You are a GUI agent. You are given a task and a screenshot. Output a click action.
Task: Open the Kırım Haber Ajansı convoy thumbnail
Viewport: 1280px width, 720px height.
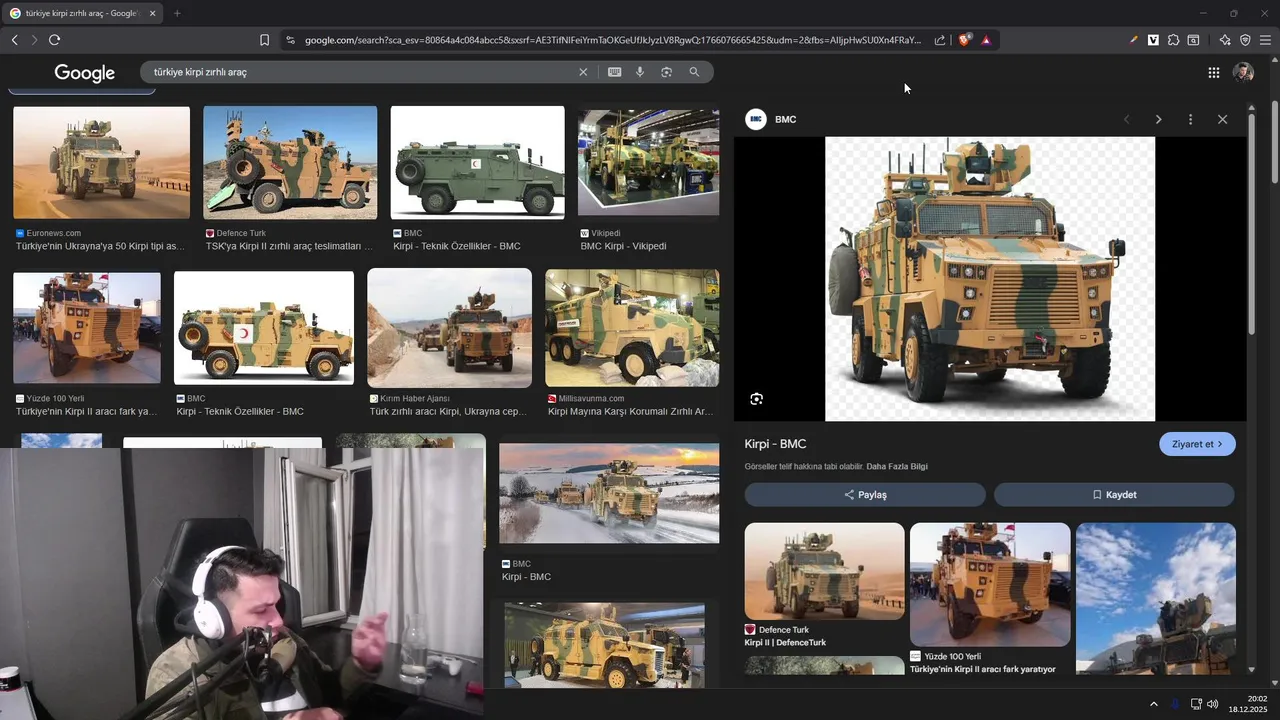coord(449,328)
